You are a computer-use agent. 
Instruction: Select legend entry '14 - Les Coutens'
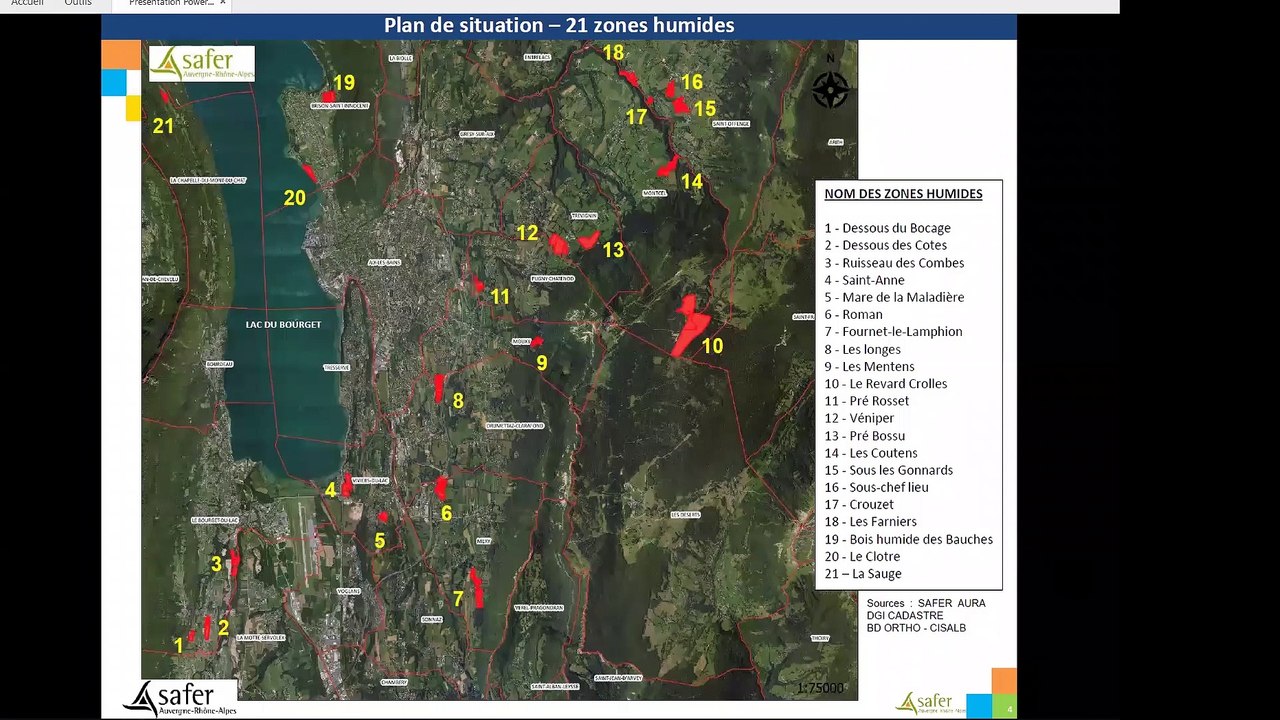pos(870,453)
